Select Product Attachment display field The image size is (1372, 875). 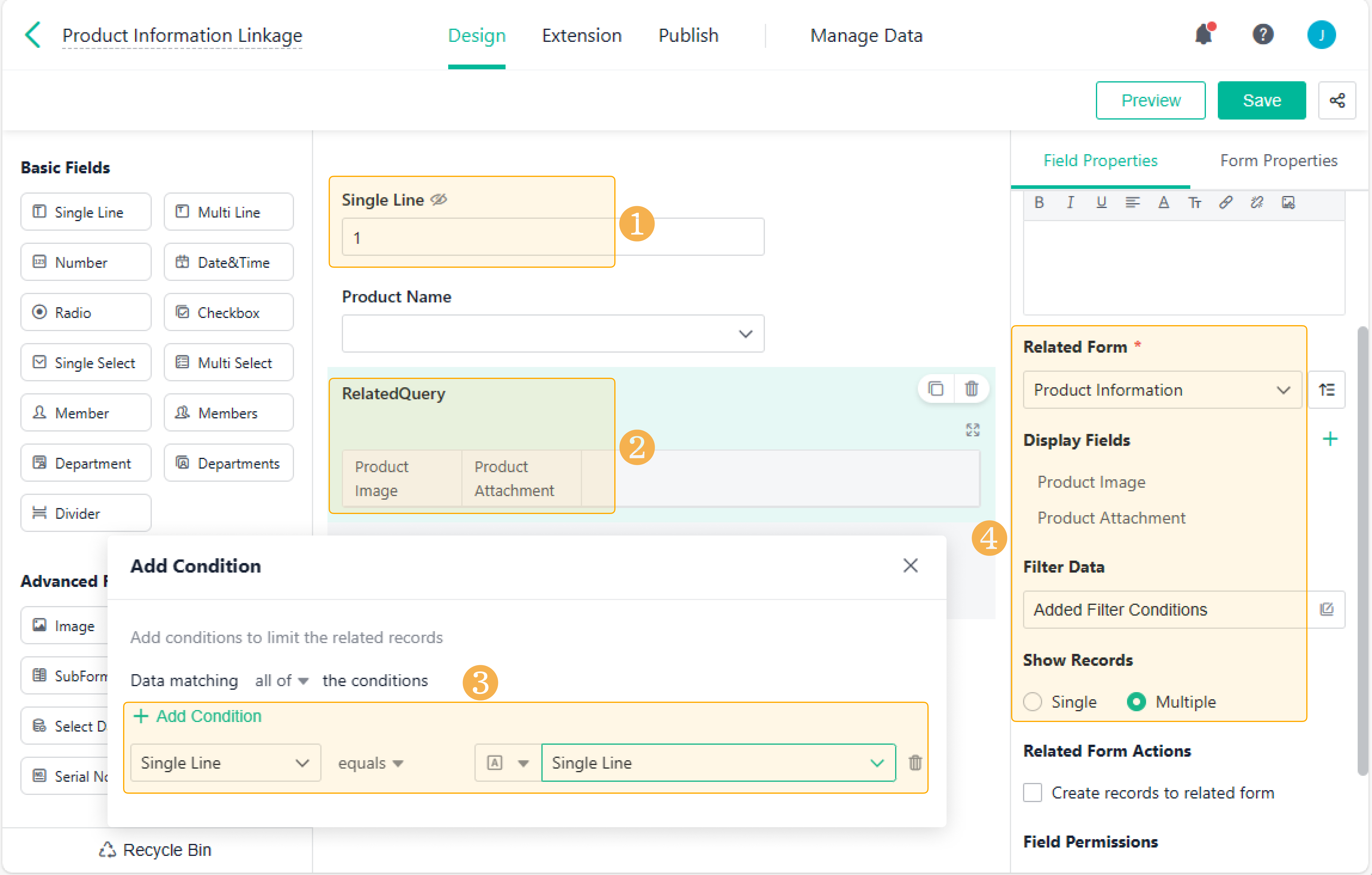tap(1111, 518)
